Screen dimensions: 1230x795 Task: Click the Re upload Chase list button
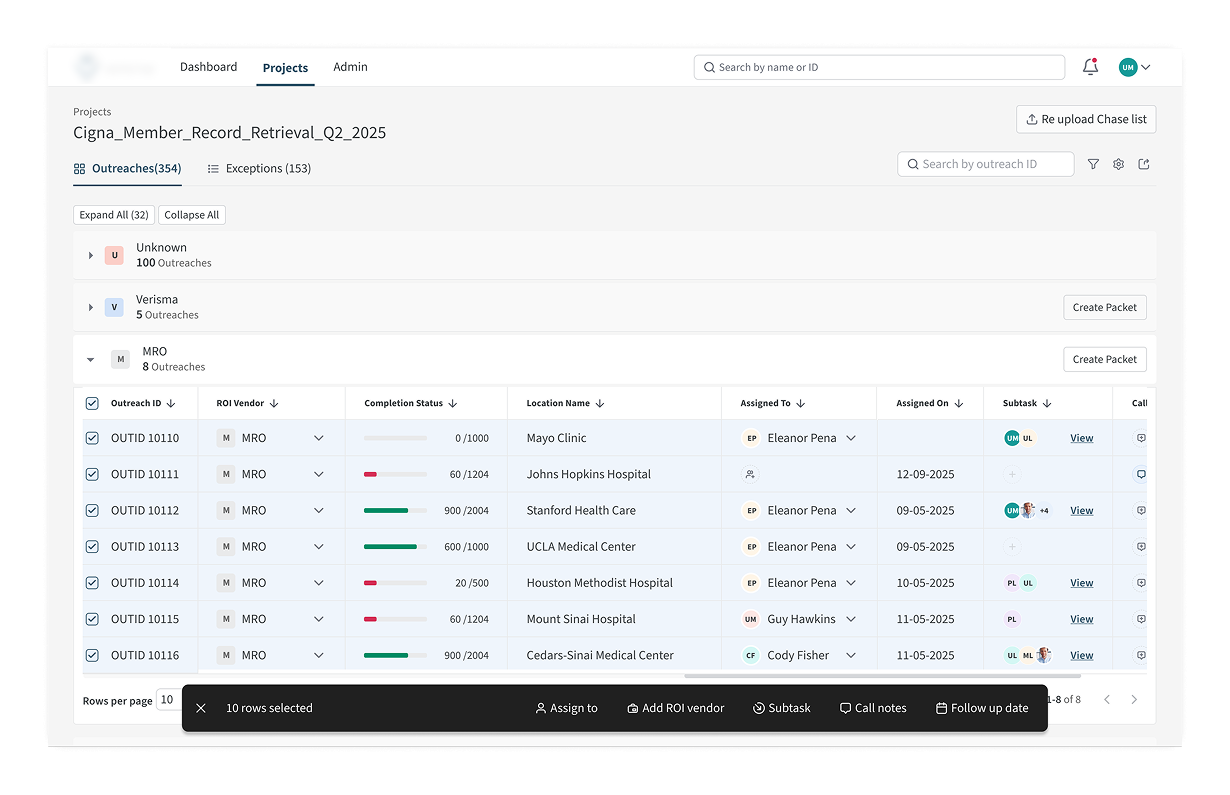pyautogui.click(x=1086, y=119)
